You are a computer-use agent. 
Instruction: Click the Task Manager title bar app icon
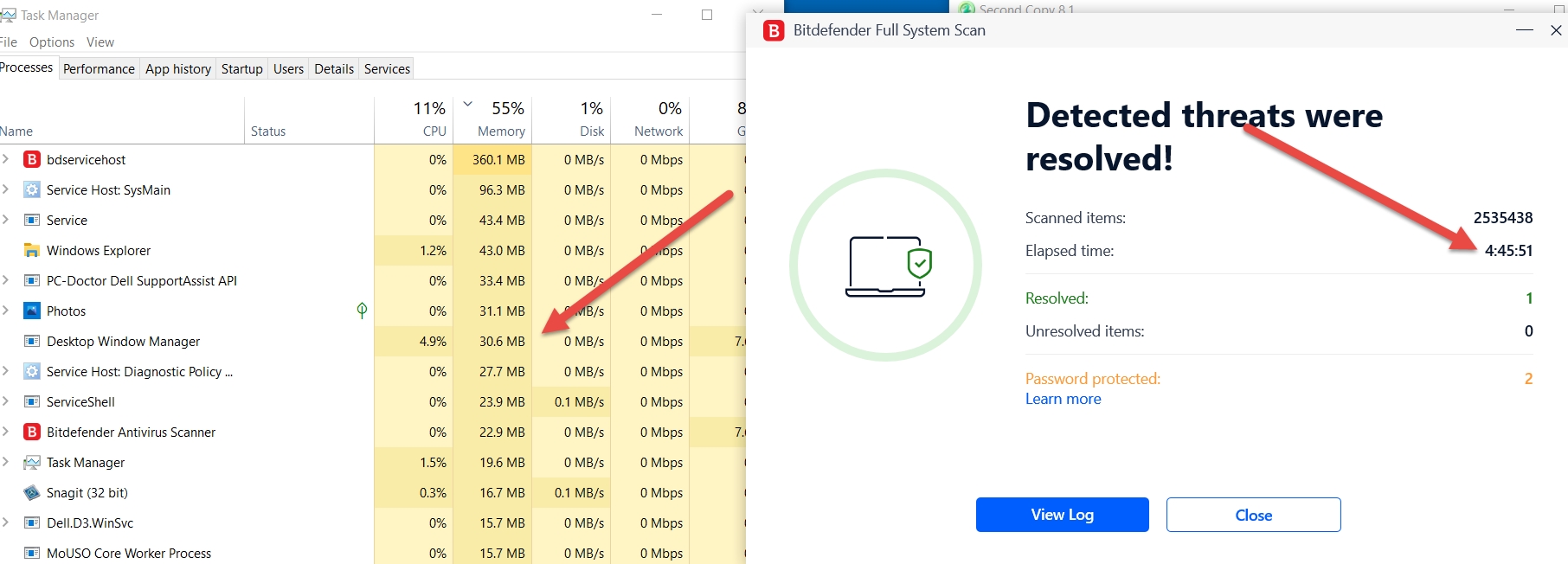8,15
